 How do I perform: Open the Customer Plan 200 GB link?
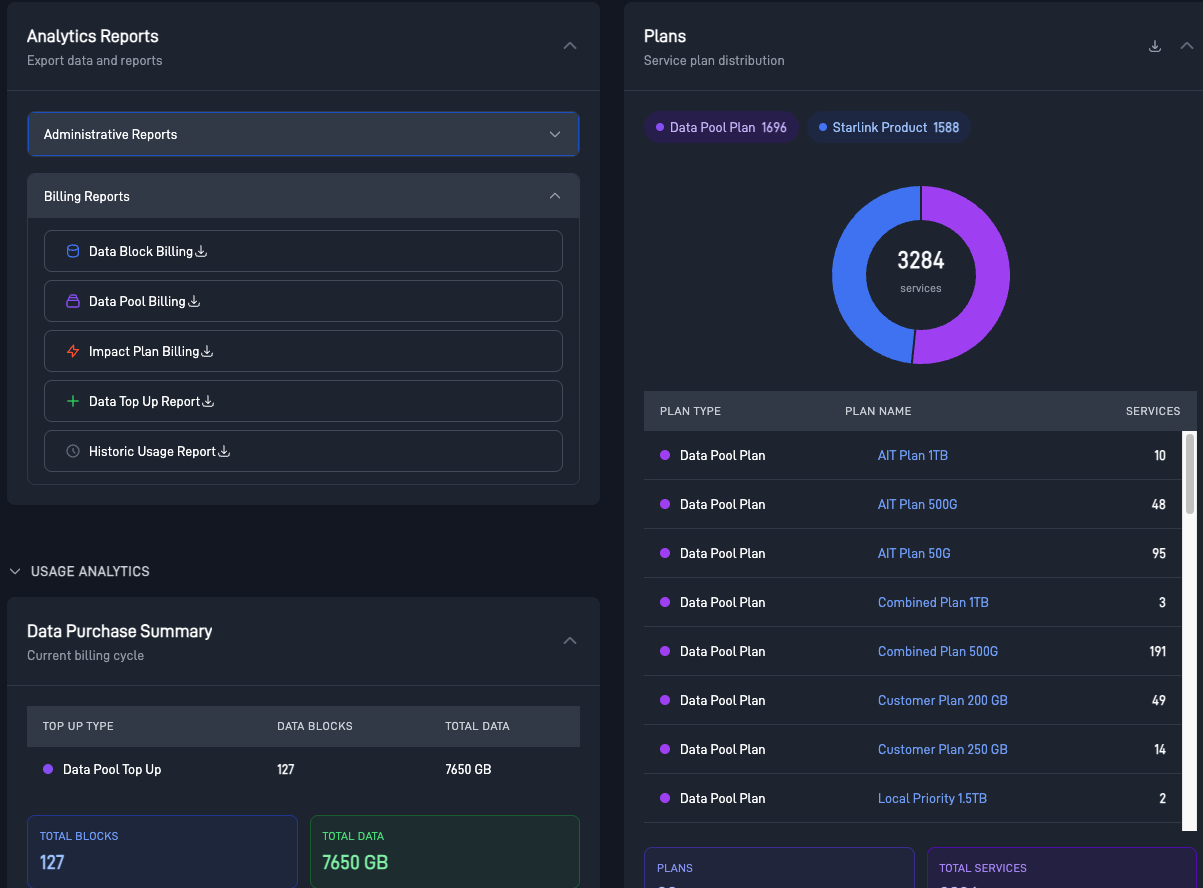coord(943,700)
